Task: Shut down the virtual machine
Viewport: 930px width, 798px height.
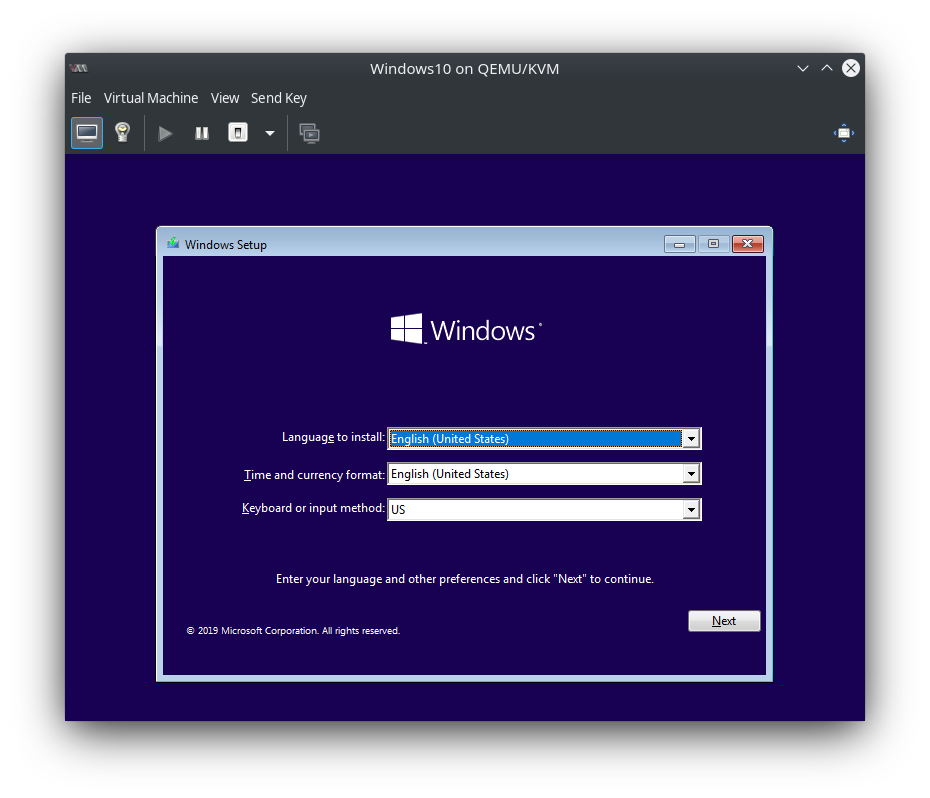Action: (x=238, y=132)
